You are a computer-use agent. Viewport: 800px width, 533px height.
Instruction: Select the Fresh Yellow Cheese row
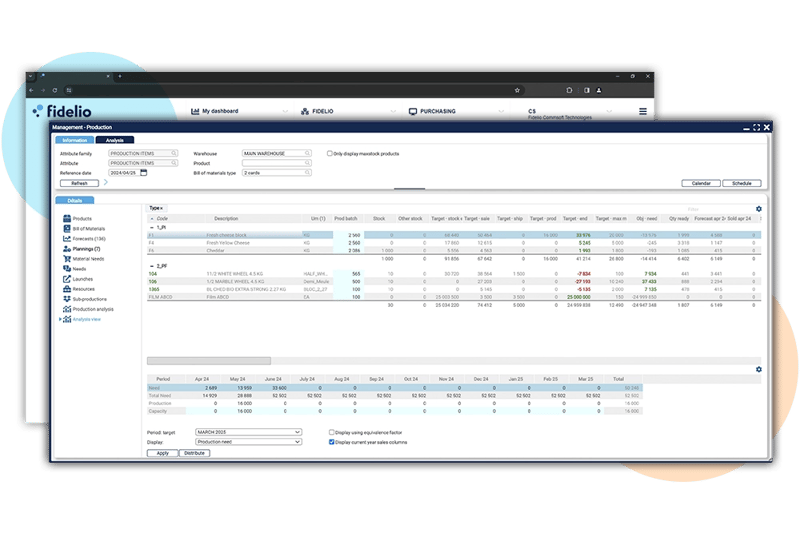tap(454, 243)
